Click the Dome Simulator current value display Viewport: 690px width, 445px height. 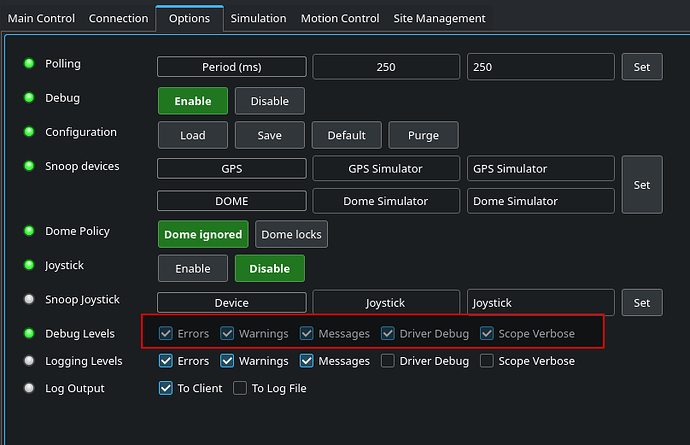[x=386, y=201]
